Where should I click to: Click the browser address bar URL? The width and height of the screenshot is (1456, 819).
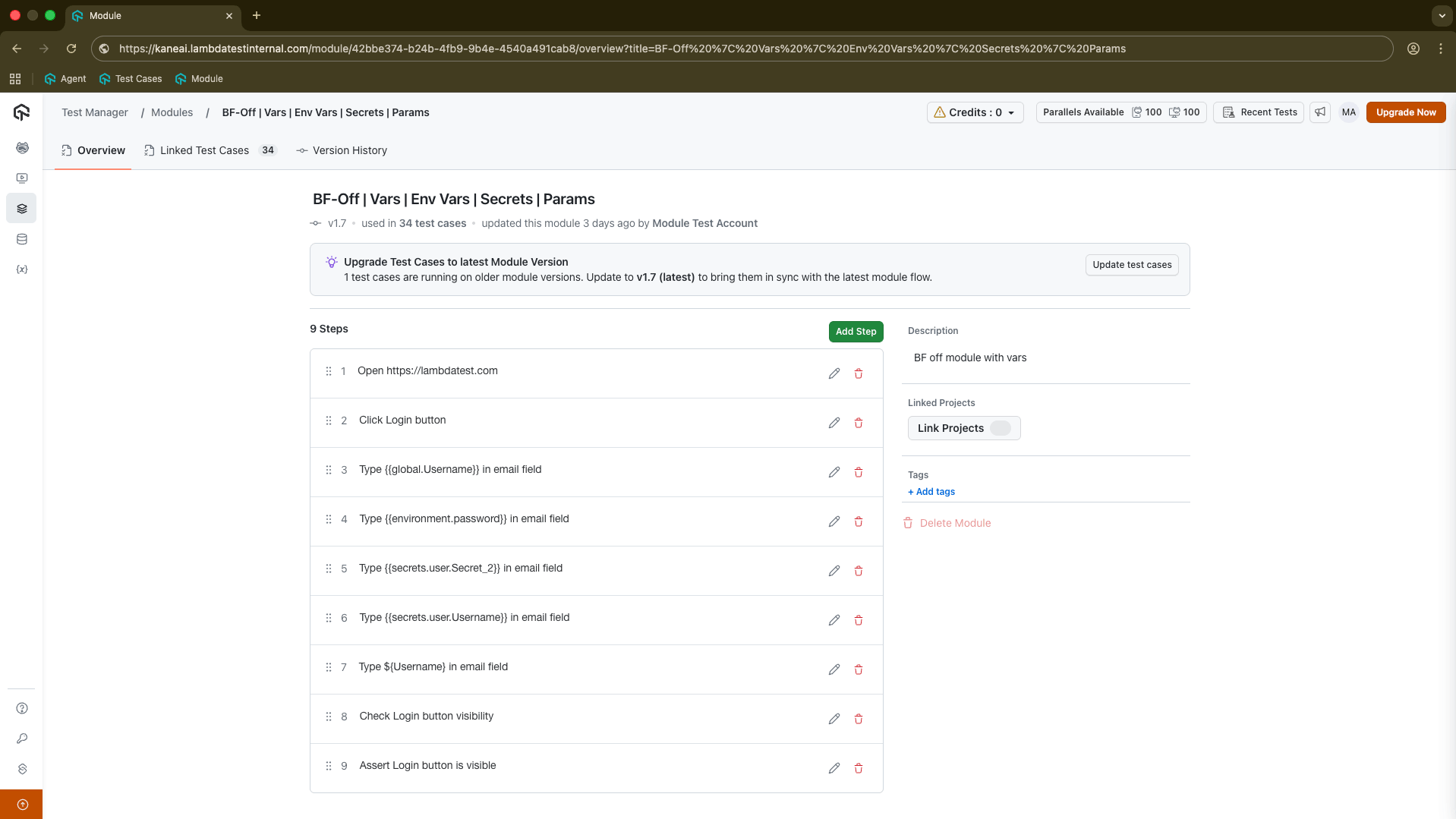coord(622,49)
